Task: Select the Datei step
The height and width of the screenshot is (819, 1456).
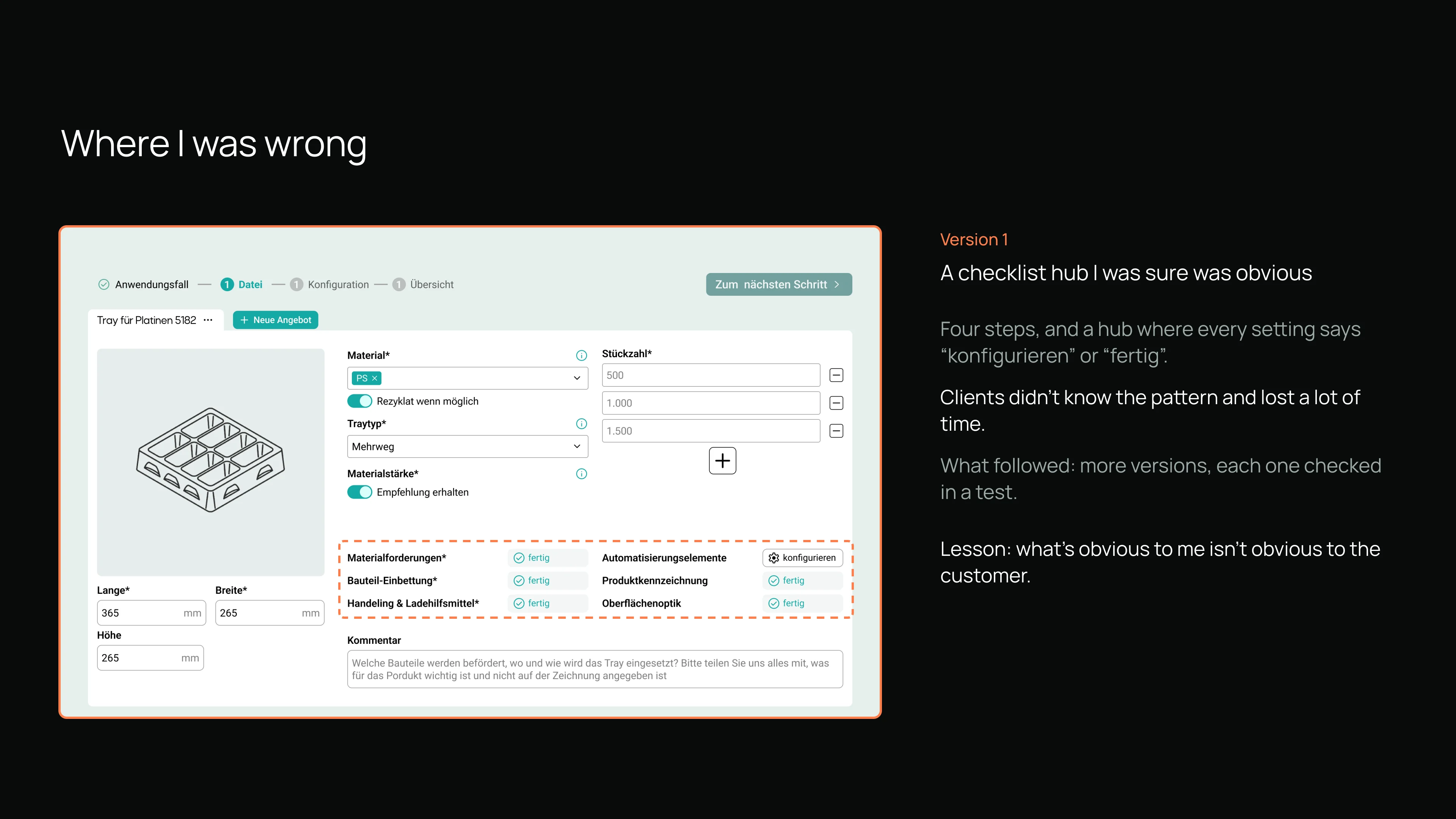Action: click(x=242, y=284)
